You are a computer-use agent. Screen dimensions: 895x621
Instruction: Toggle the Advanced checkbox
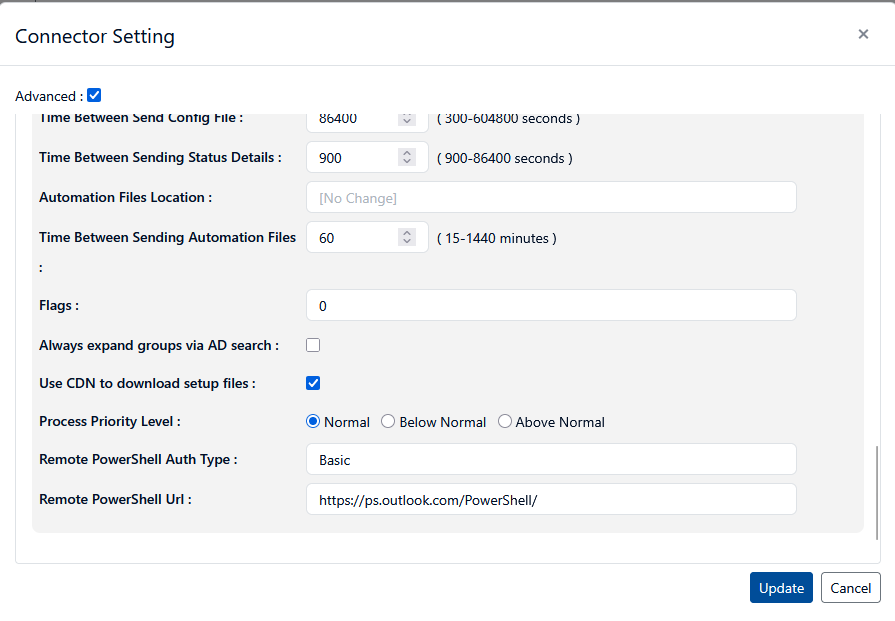pyautogui.click(x=94, y=96)
